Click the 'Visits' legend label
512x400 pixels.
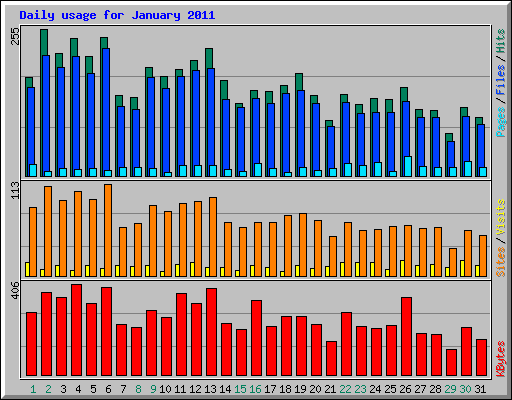pyautogui.click(x=500, y=218)
